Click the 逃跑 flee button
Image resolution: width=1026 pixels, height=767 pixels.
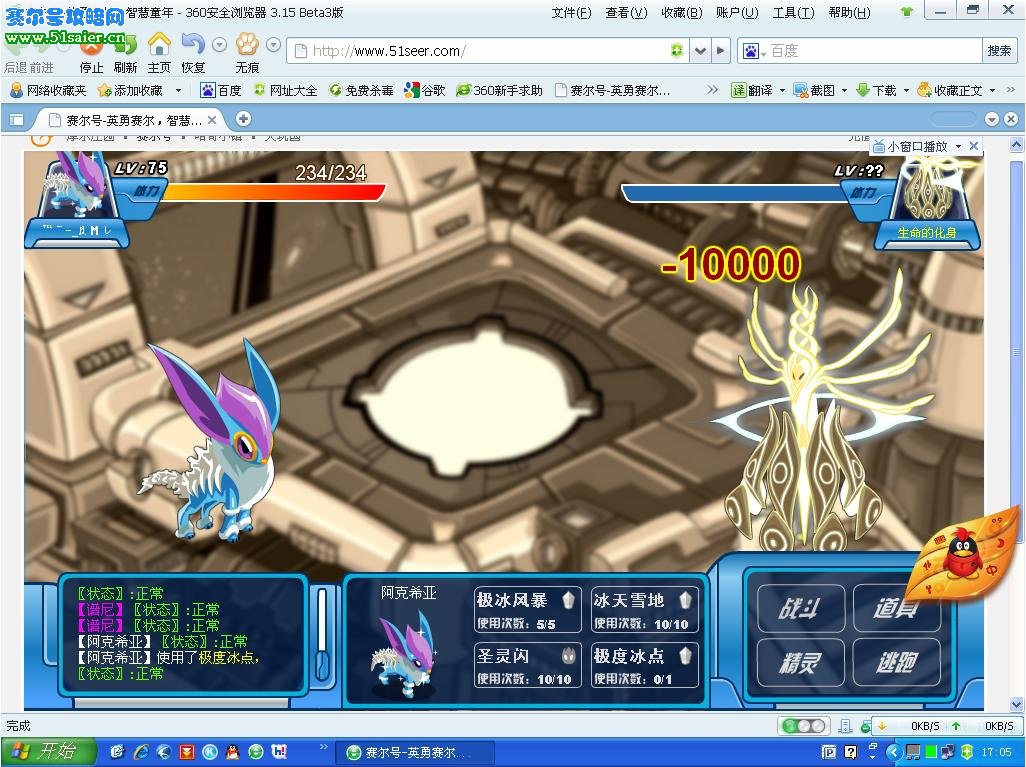[896, 662]
